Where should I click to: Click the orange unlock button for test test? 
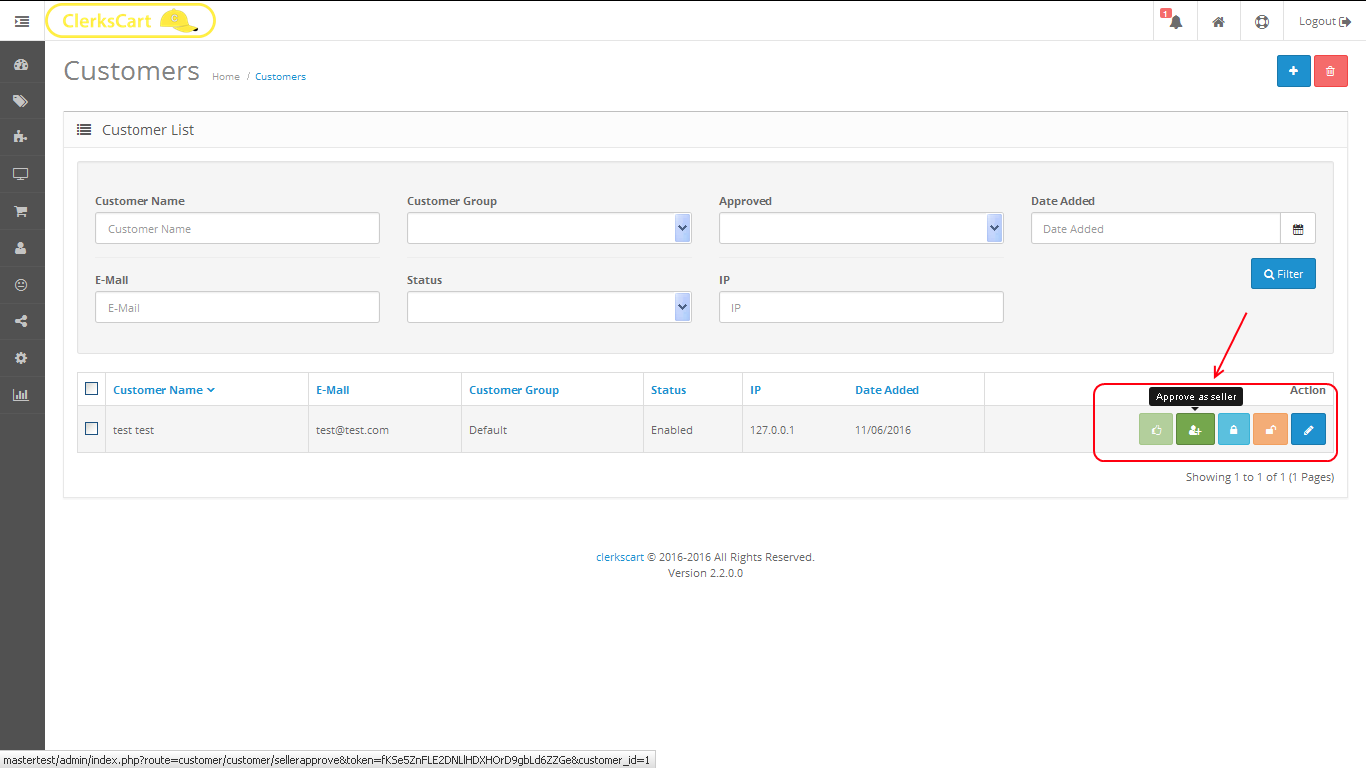pos(1270,430)
